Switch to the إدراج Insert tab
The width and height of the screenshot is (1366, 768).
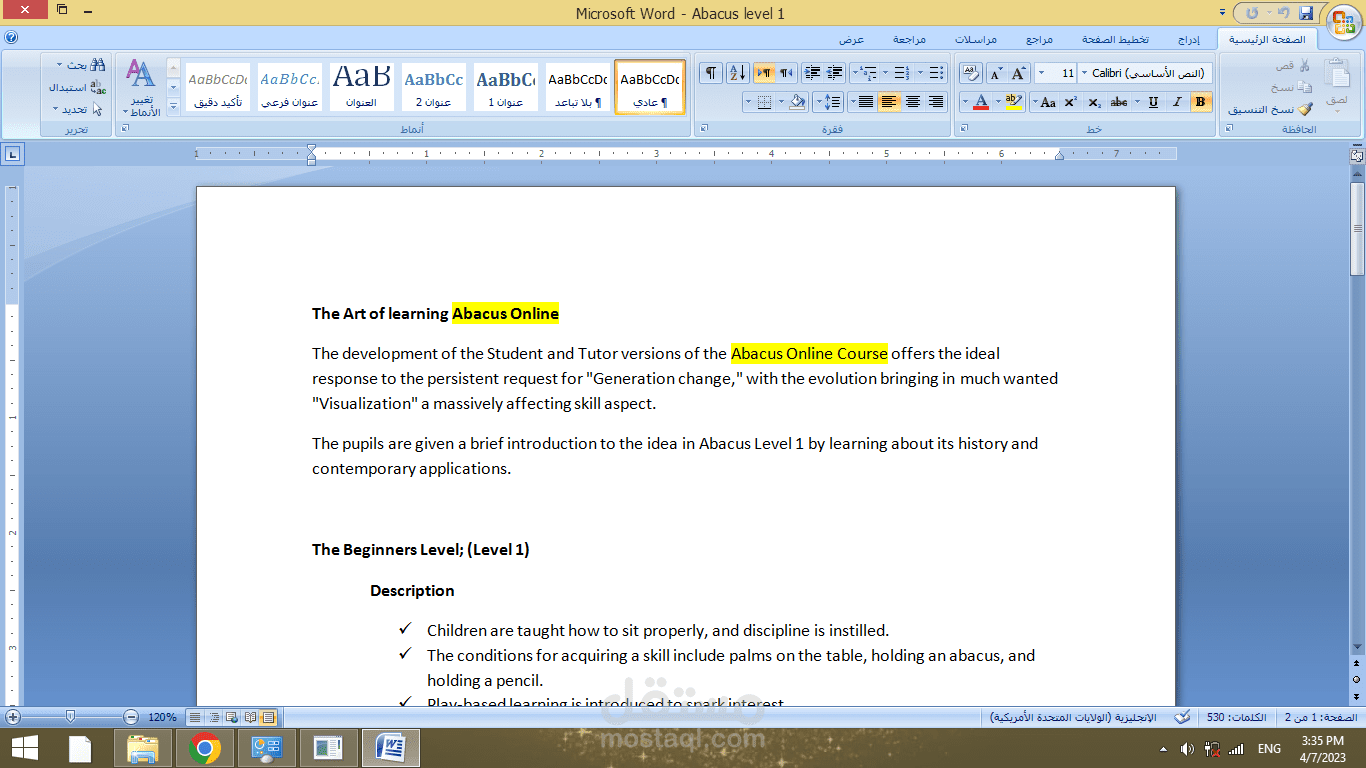(1189, 39)
